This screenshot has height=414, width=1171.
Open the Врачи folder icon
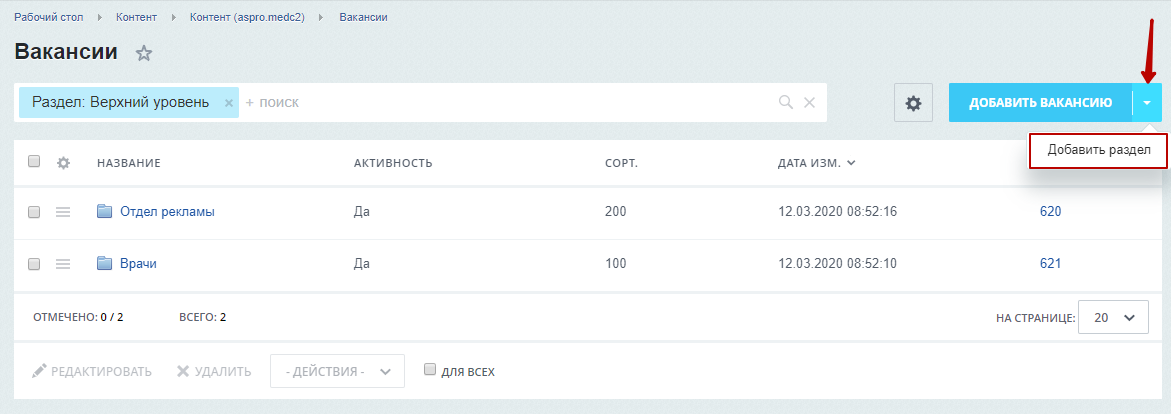pyautogui.click(x=105, y=263)
